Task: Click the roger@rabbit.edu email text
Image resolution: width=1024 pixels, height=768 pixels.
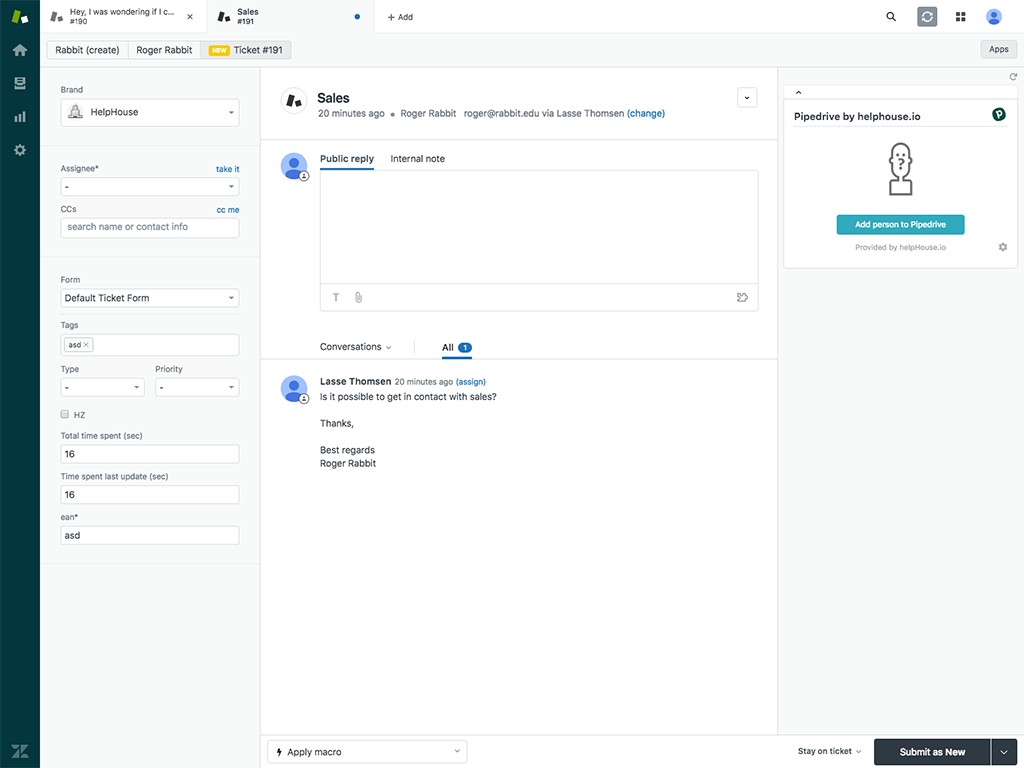Action: coord(502,113)
